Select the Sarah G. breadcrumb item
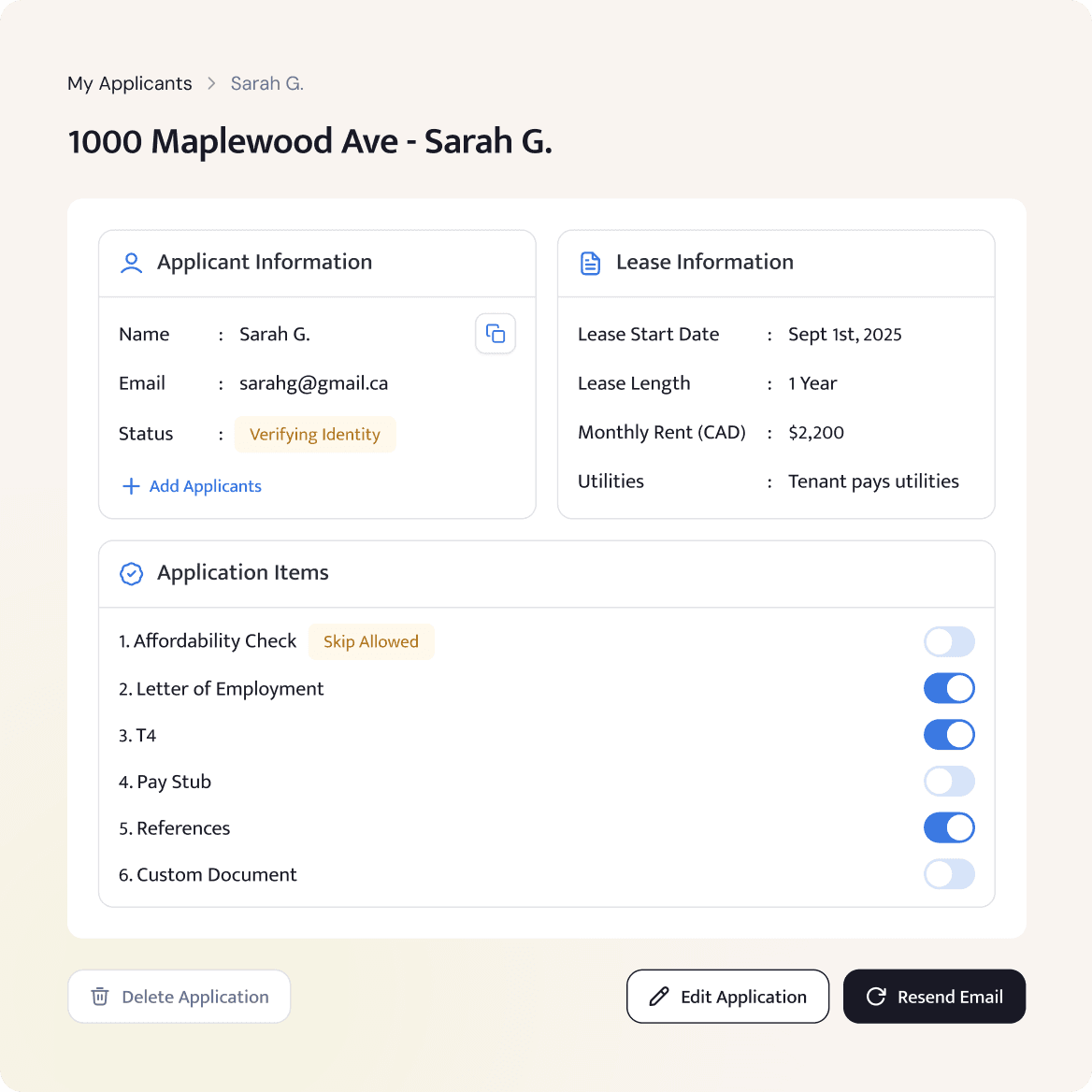Viewport: 1092px width, 1092px height. [x=266, y=83]
